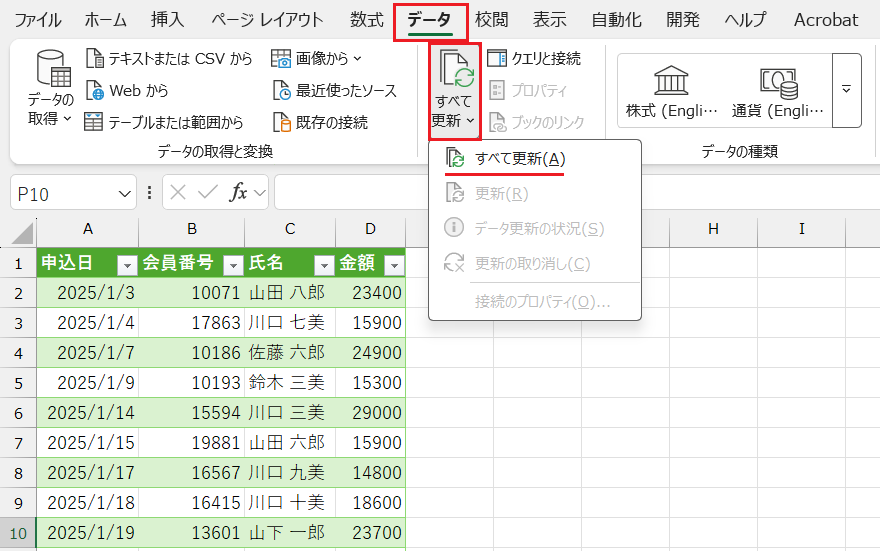Click cell with member number 16567
Image resolution: width=880 pixels, height=551 pixels.
pyautogui.click(x=192, y=472)
